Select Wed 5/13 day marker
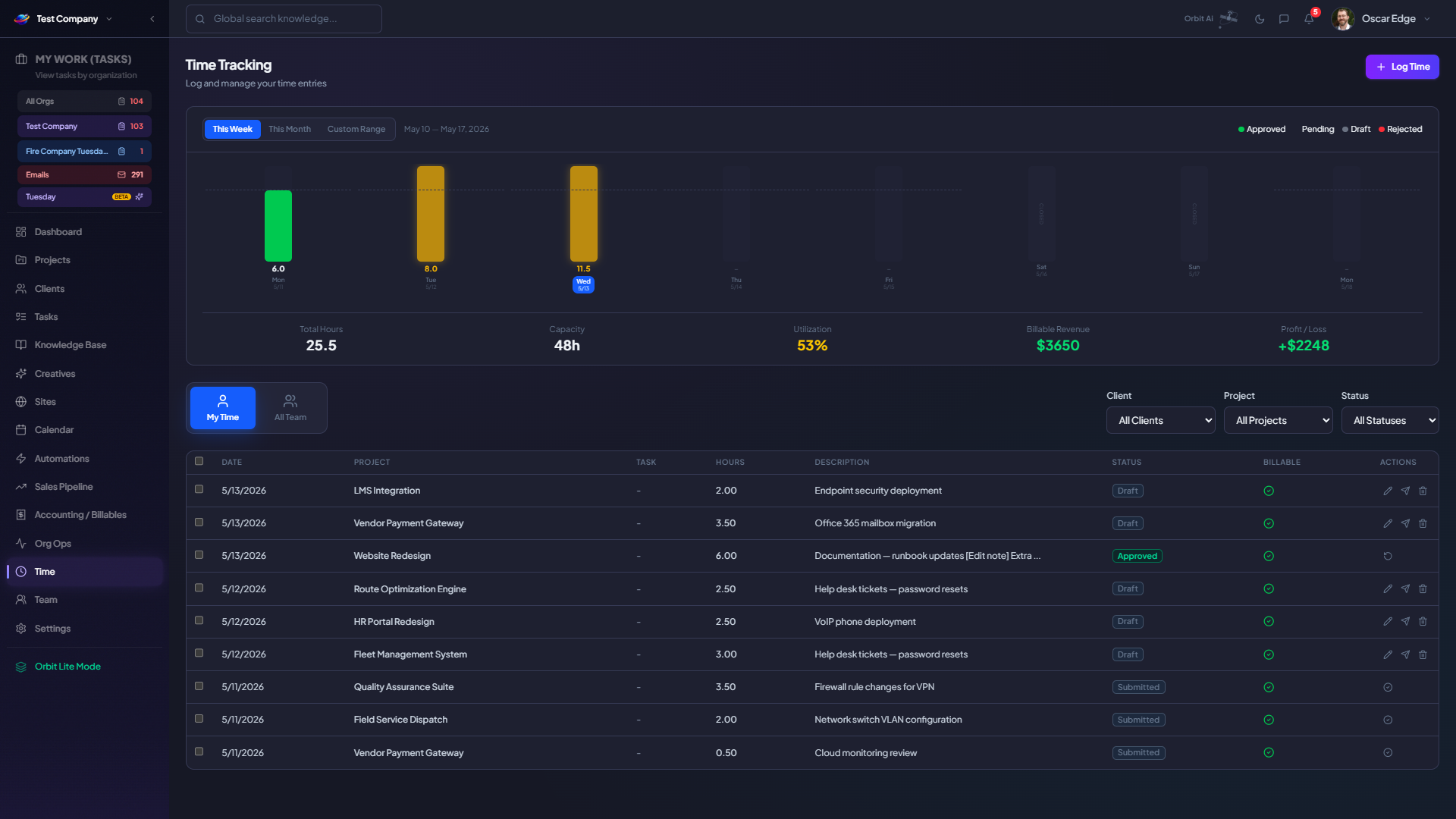The width and height of the screenshot is (1456, 819). pyautogui.click(x=583, y=284)
